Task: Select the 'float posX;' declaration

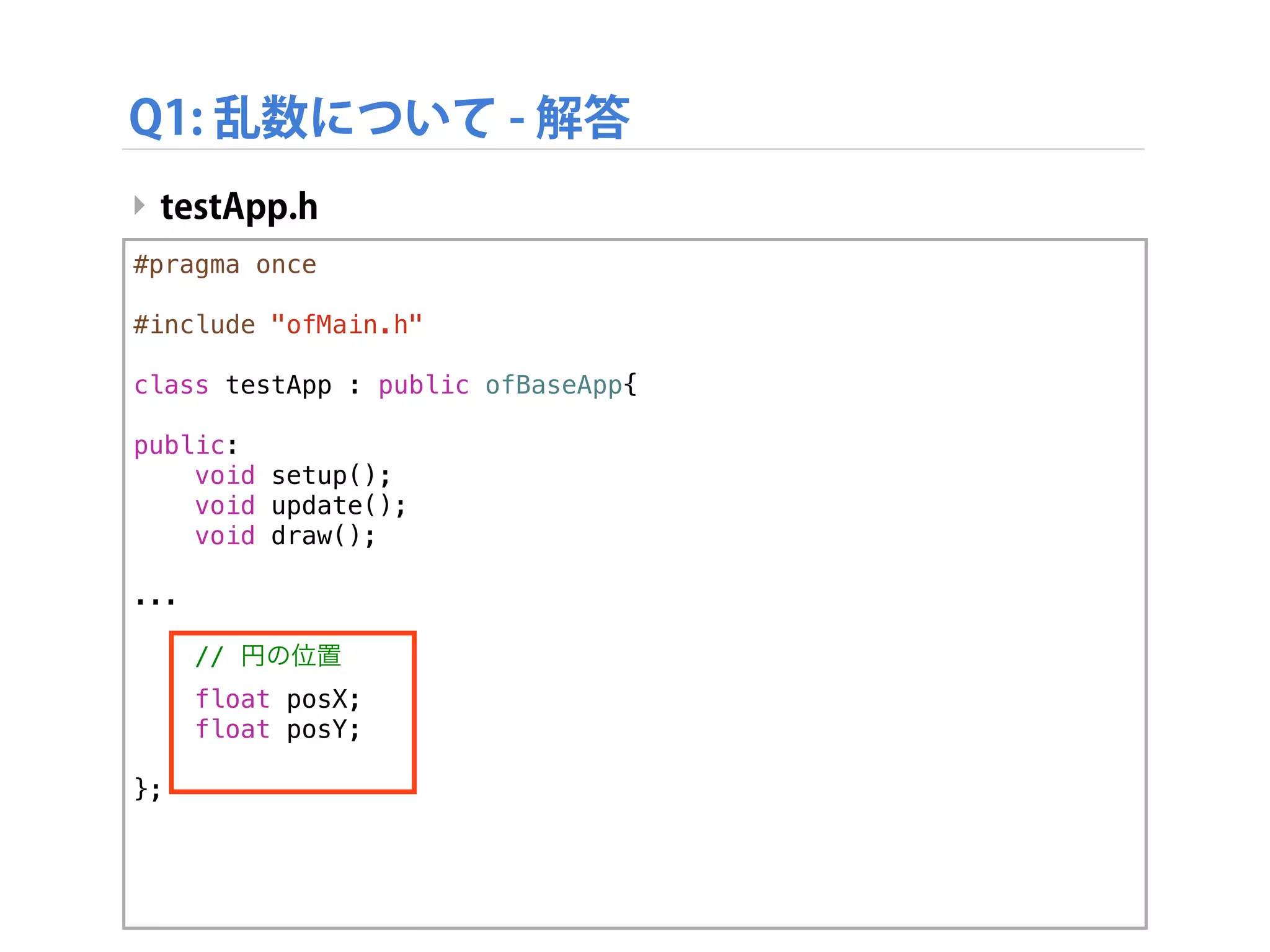Action: click(x=278, y=699)
